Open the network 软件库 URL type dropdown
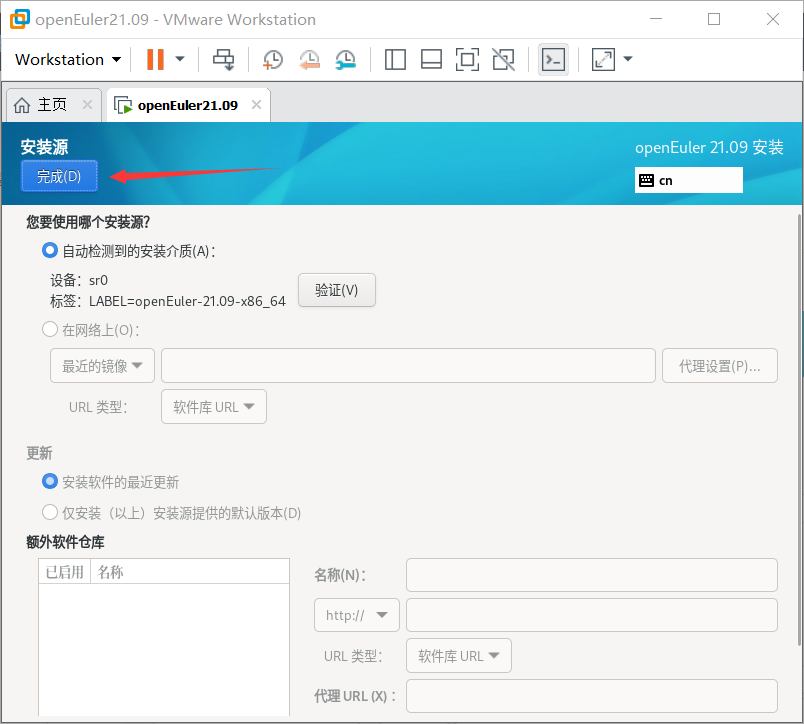Viewport: 804px width, 724px height. point(214,407)
